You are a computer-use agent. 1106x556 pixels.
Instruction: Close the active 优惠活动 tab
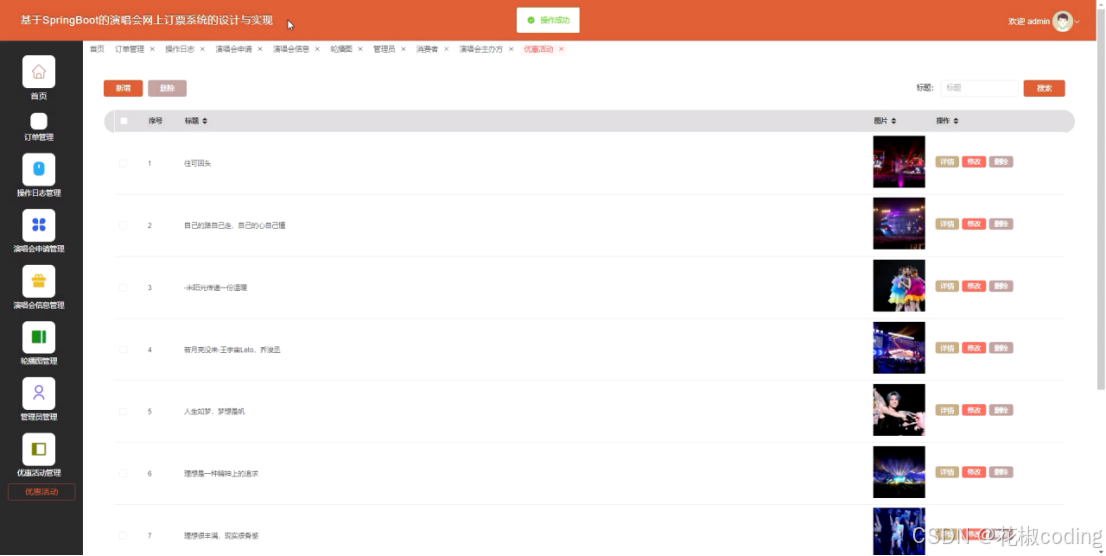pos(561,49)
